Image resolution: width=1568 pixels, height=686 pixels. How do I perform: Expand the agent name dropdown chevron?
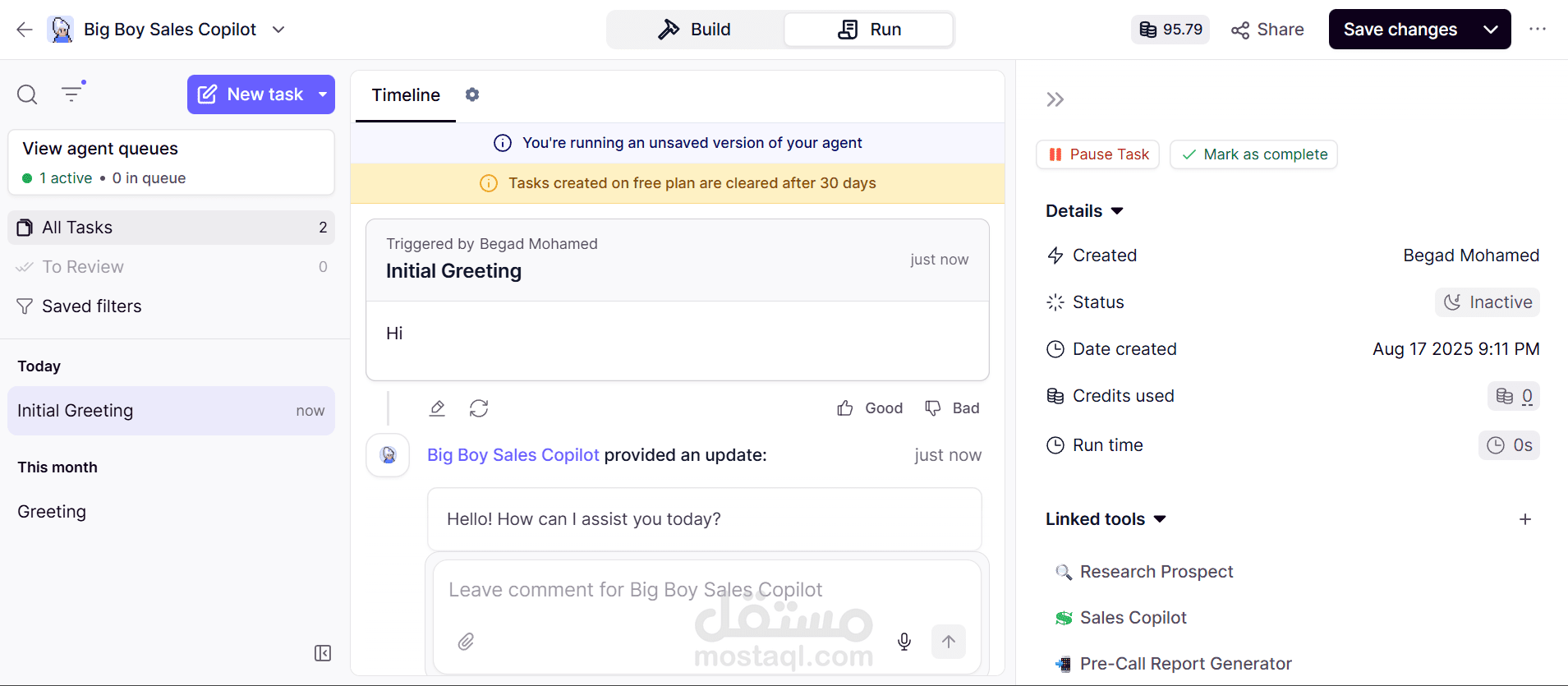[x=278, y=30]
